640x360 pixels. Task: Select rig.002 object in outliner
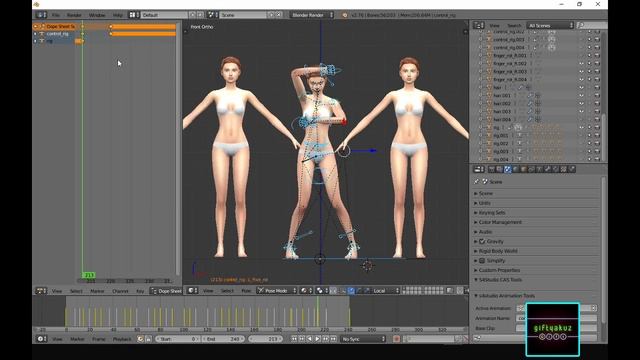[501, 143]
